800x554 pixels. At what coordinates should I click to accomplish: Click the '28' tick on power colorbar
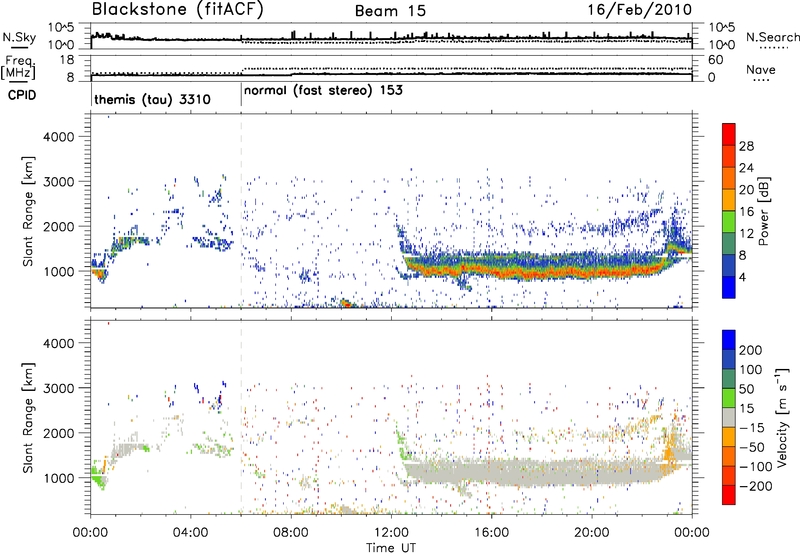click(746, 146)
